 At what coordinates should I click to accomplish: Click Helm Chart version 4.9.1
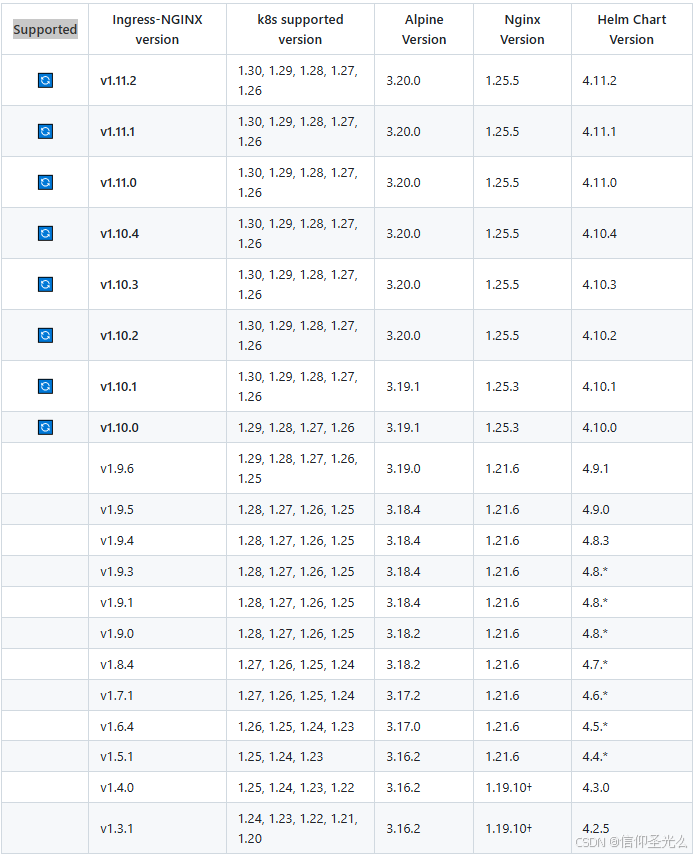595,468
